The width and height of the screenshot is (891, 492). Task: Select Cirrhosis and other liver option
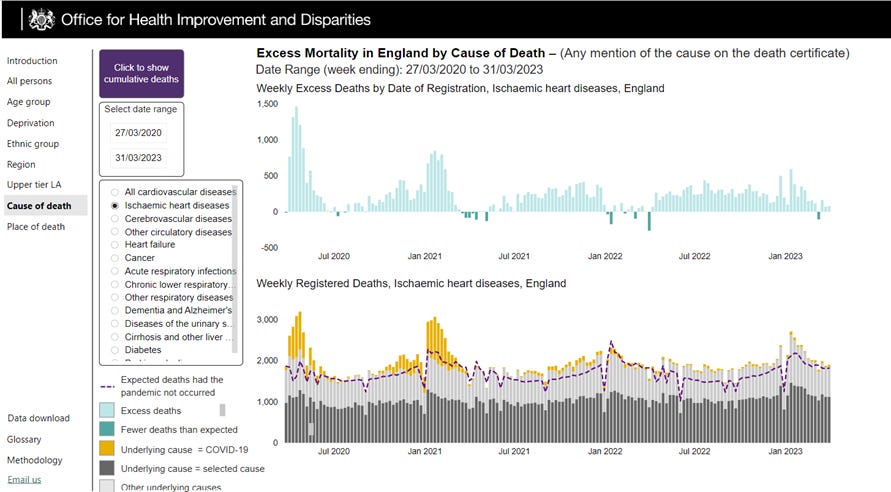point(115,337)
